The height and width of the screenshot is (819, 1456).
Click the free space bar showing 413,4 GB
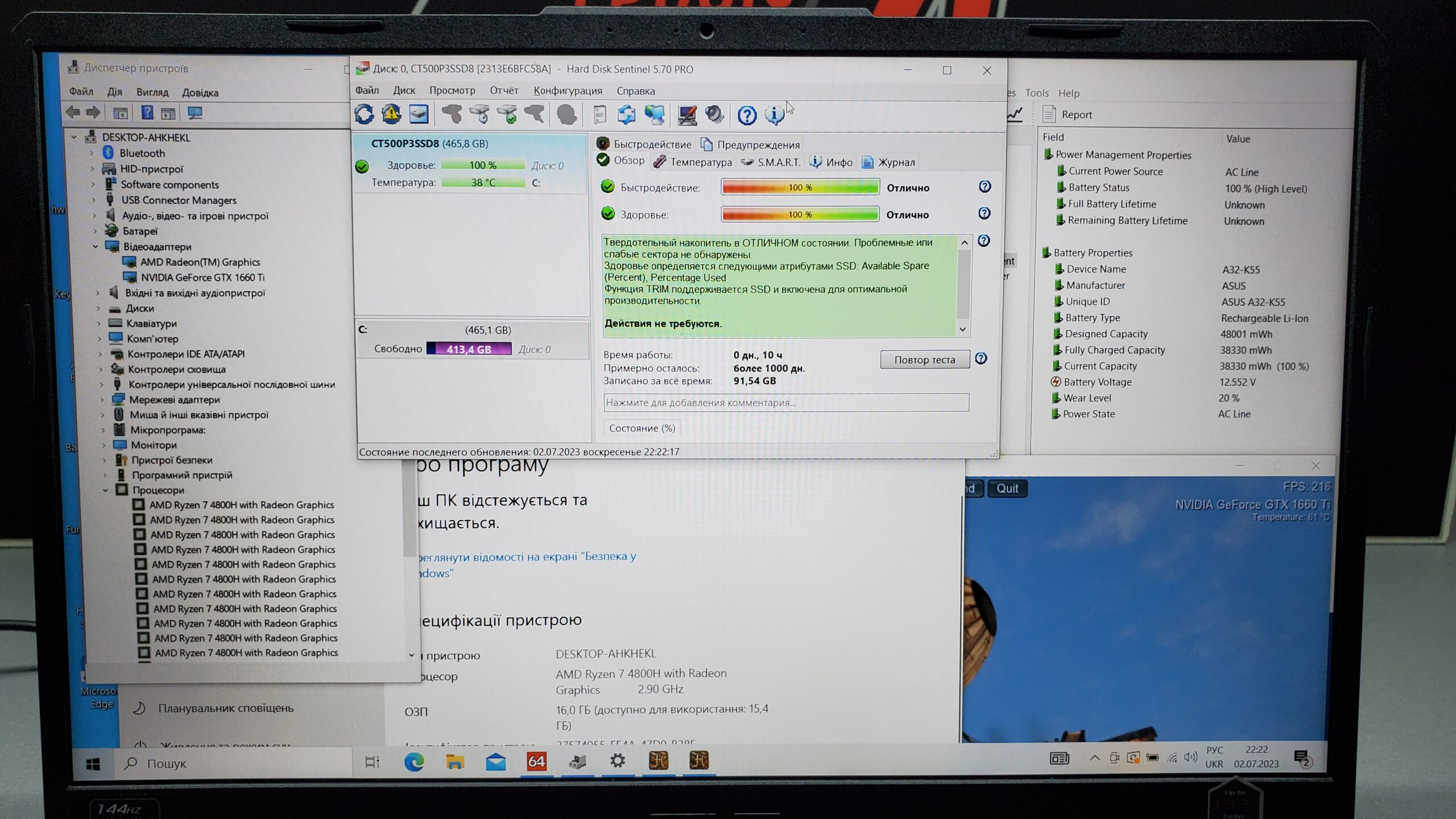(x=469, y=349)
